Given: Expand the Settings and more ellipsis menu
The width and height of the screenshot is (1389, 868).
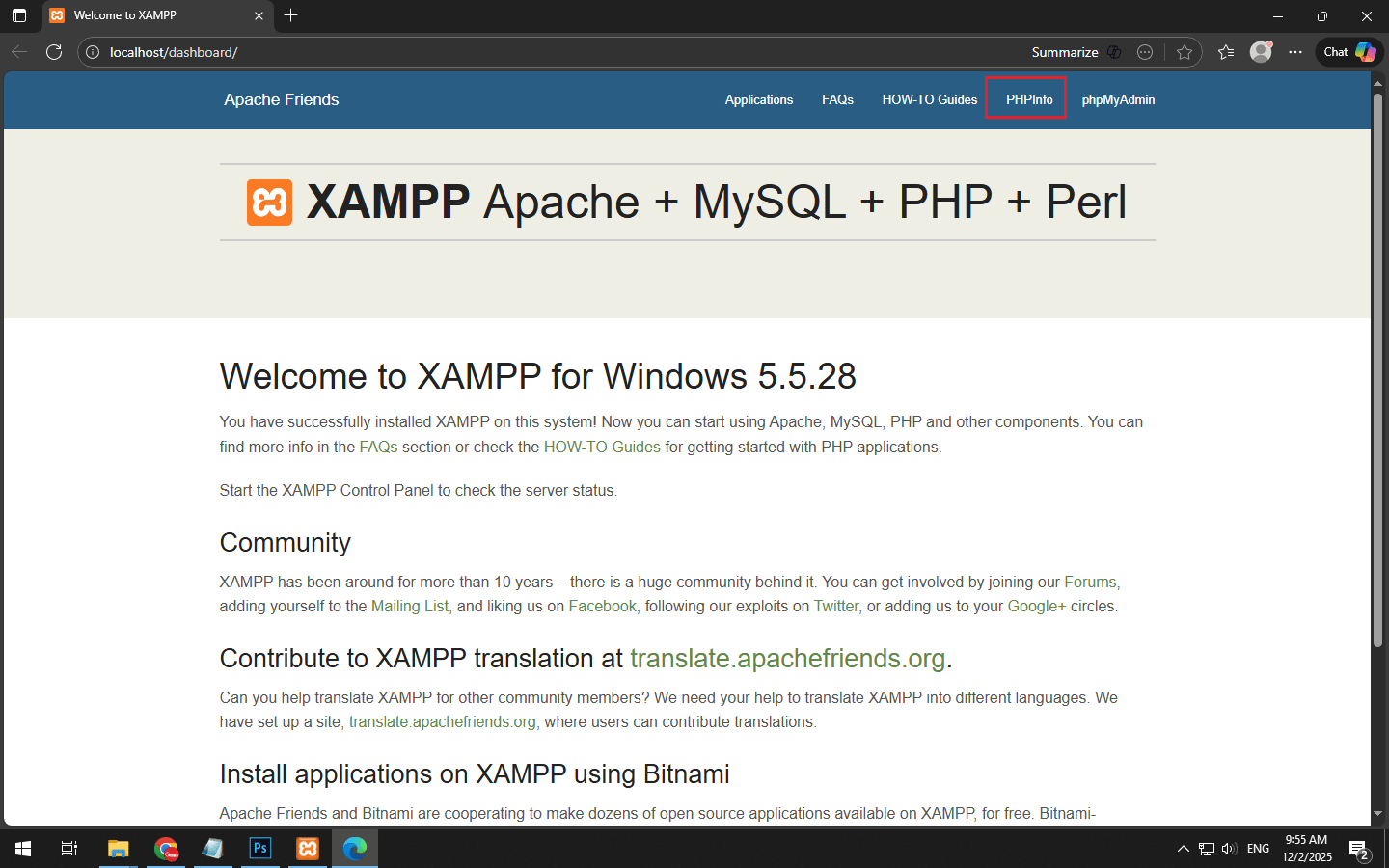Looking at the screenshot, I should click(x=1295, y=52).
